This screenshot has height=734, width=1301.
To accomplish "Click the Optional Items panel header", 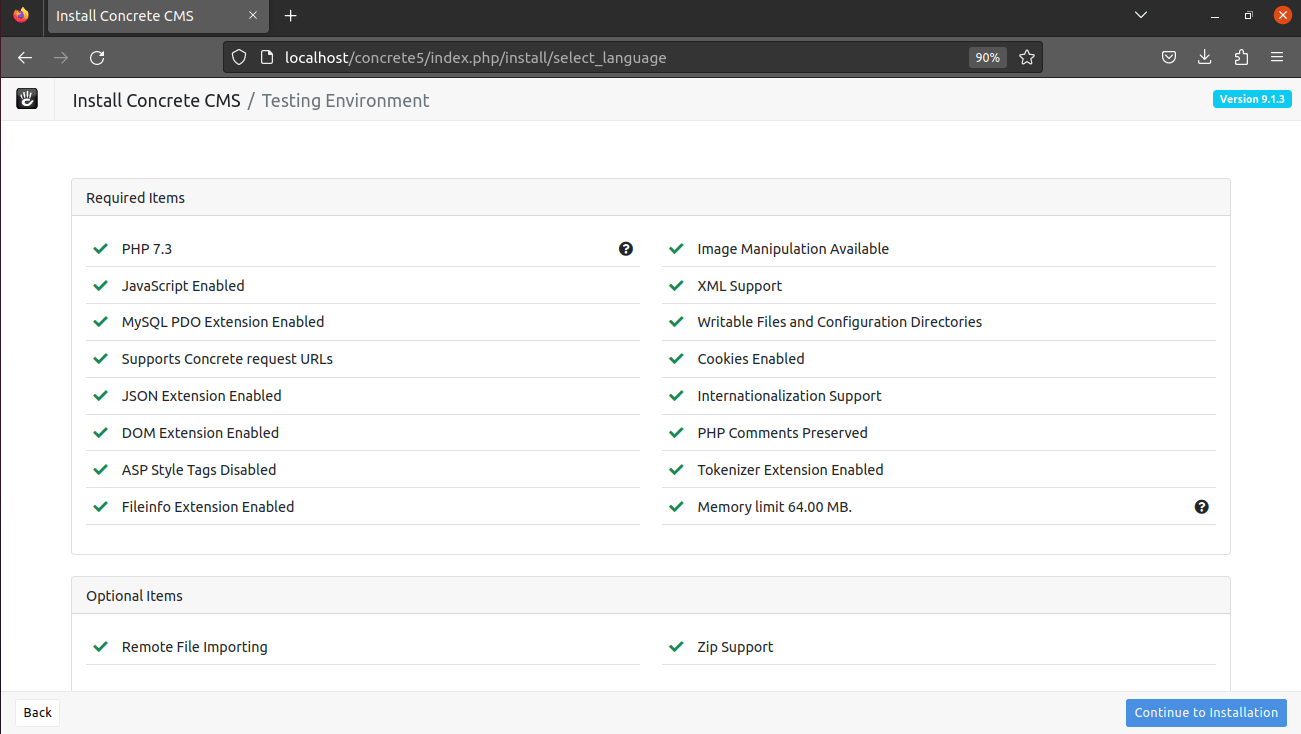I will pyautogui.click(x=651, y=596).
